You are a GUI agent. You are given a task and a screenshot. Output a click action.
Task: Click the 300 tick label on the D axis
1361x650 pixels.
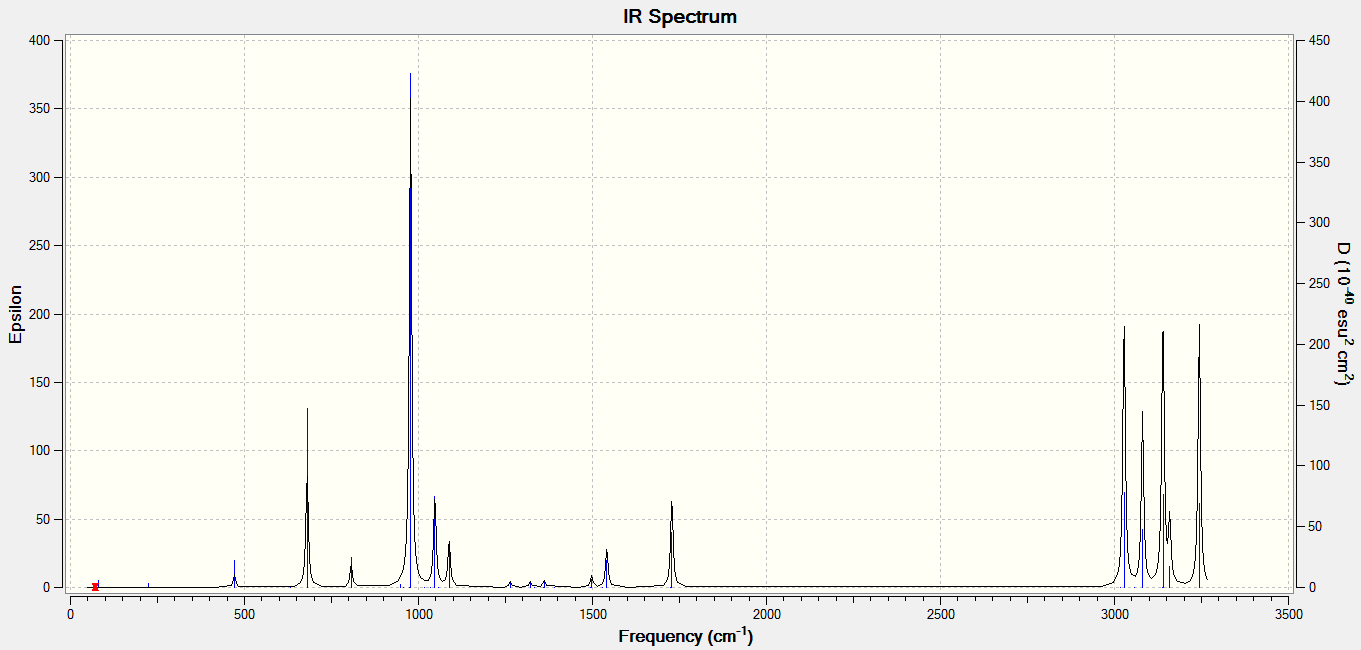coord(1318,222)
